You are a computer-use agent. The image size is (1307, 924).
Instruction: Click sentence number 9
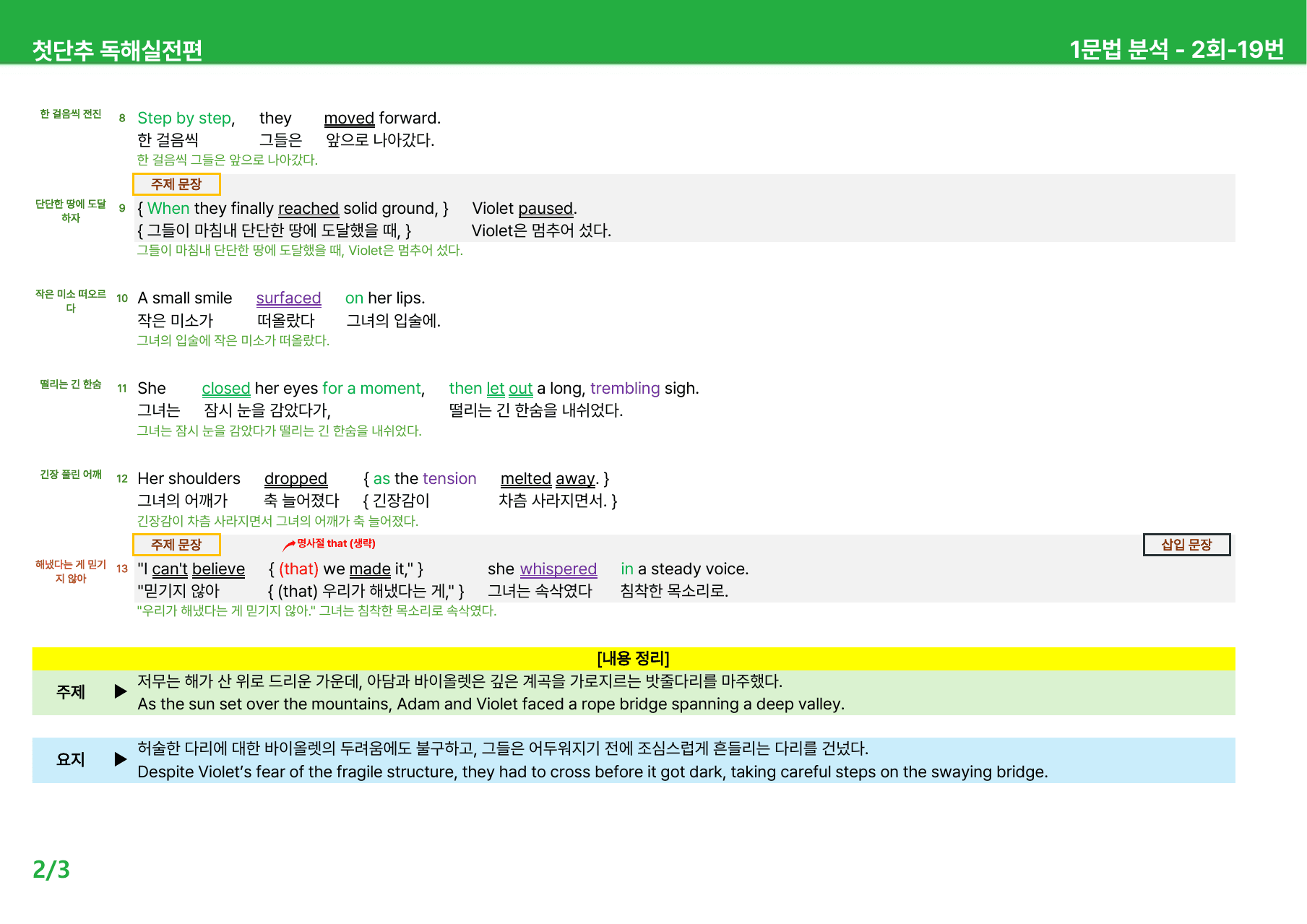pos(122,208)
